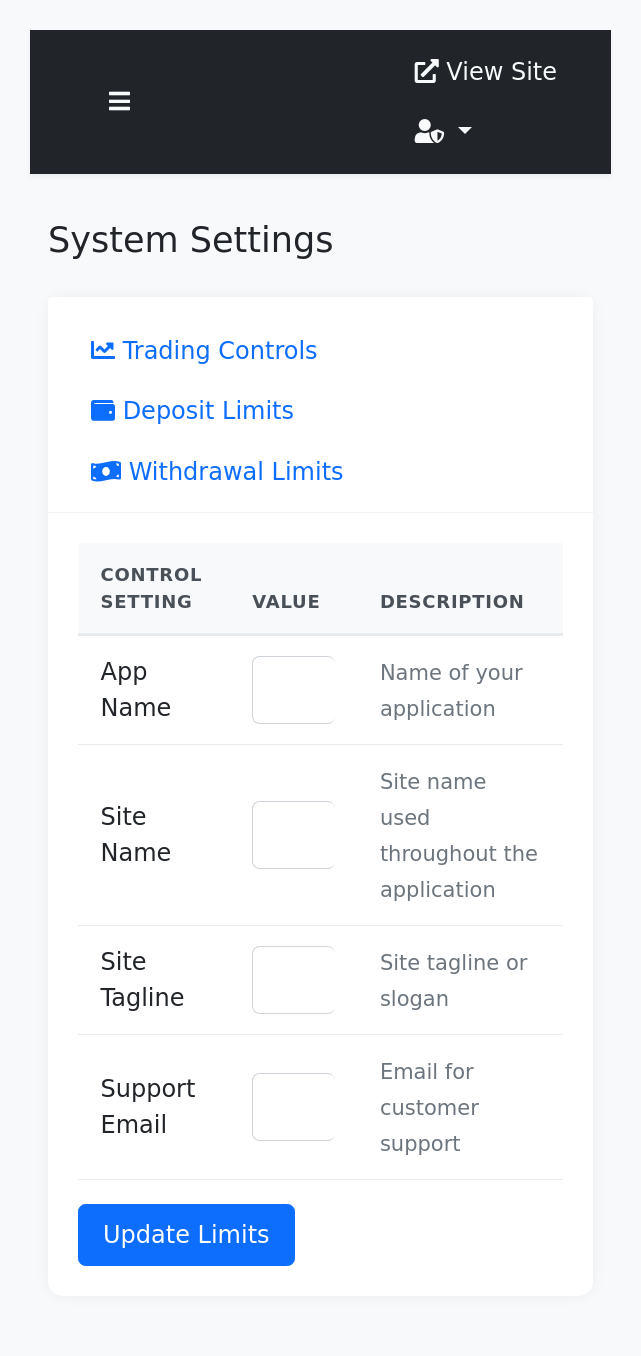Click the Control Setting column header
This screenshot has height=1356, width=641.
click(x=151, y=588)
